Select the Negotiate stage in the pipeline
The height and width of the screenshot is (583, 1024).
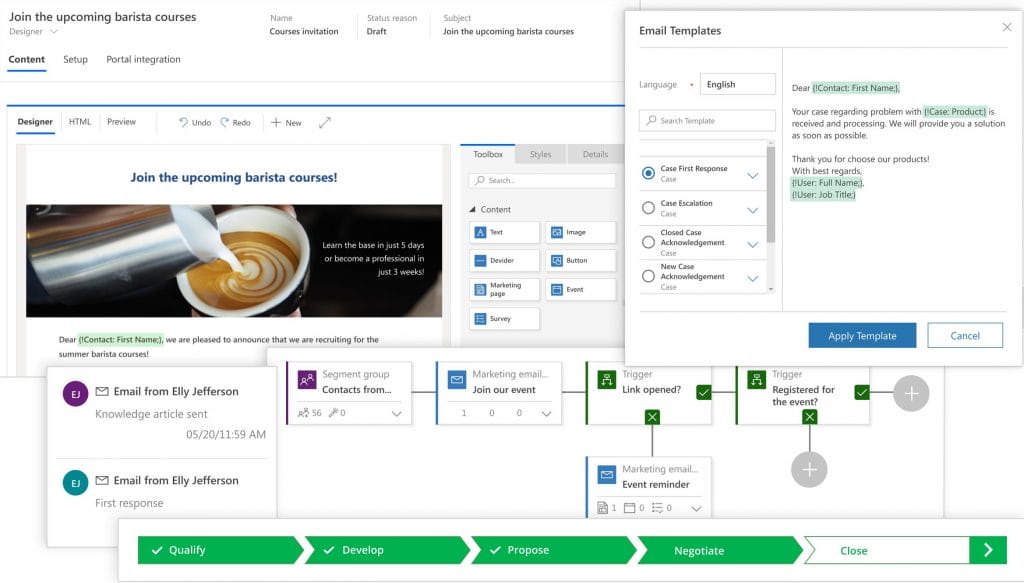click(698, 550)
